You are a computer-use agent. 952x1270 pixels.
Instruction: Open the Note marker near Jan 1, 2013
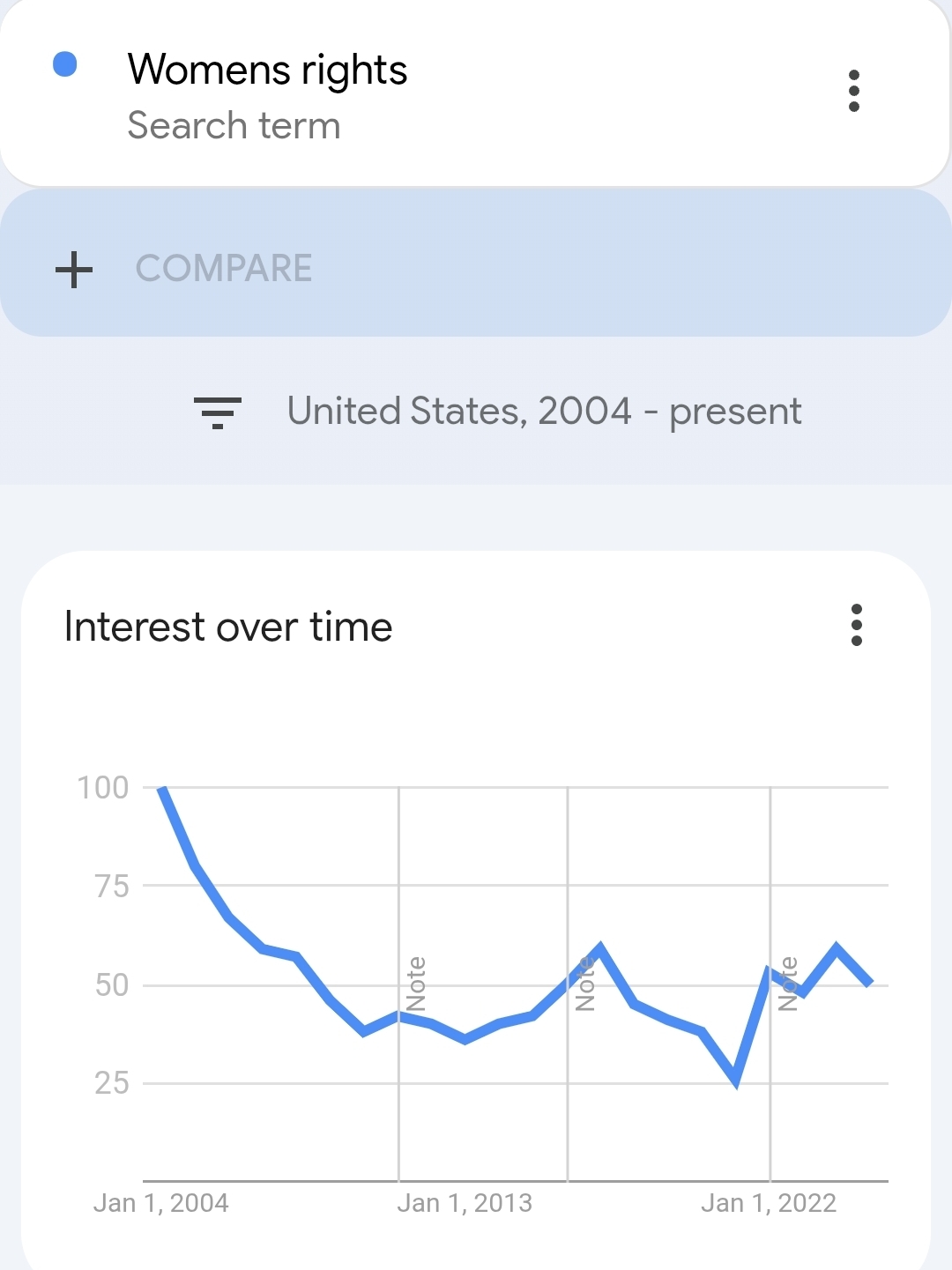[416, 984]
